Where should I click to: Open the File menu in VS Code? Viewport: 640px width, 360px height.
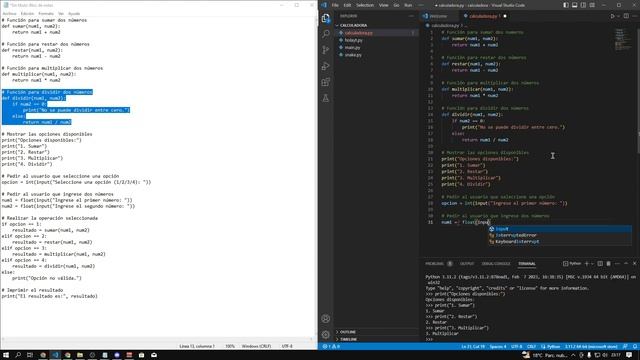(x=335, y=5)
